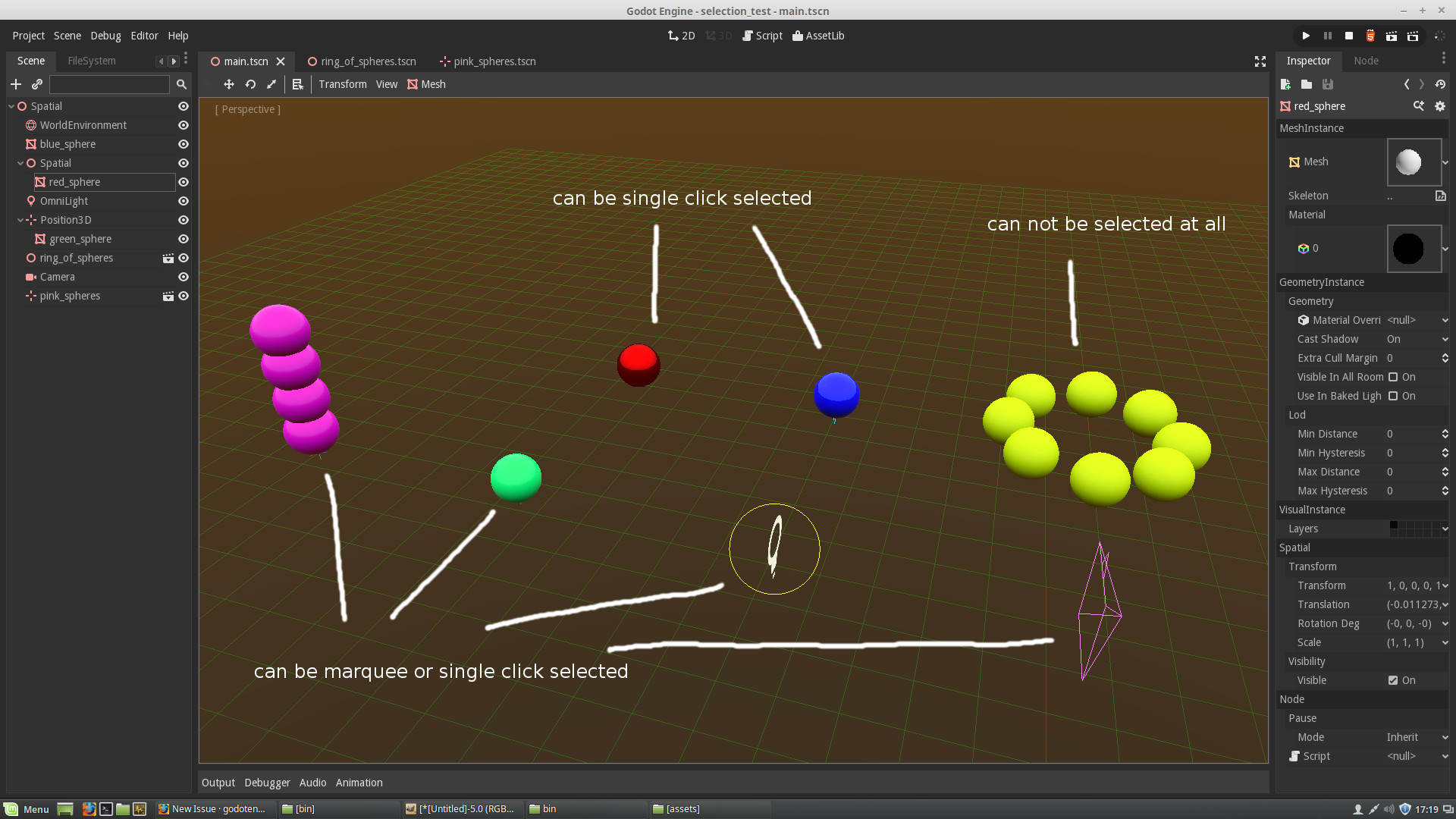Switch to the ring_of_spheres.tscn tab
Screen dimensions: 1456x819
pos(368,61)
